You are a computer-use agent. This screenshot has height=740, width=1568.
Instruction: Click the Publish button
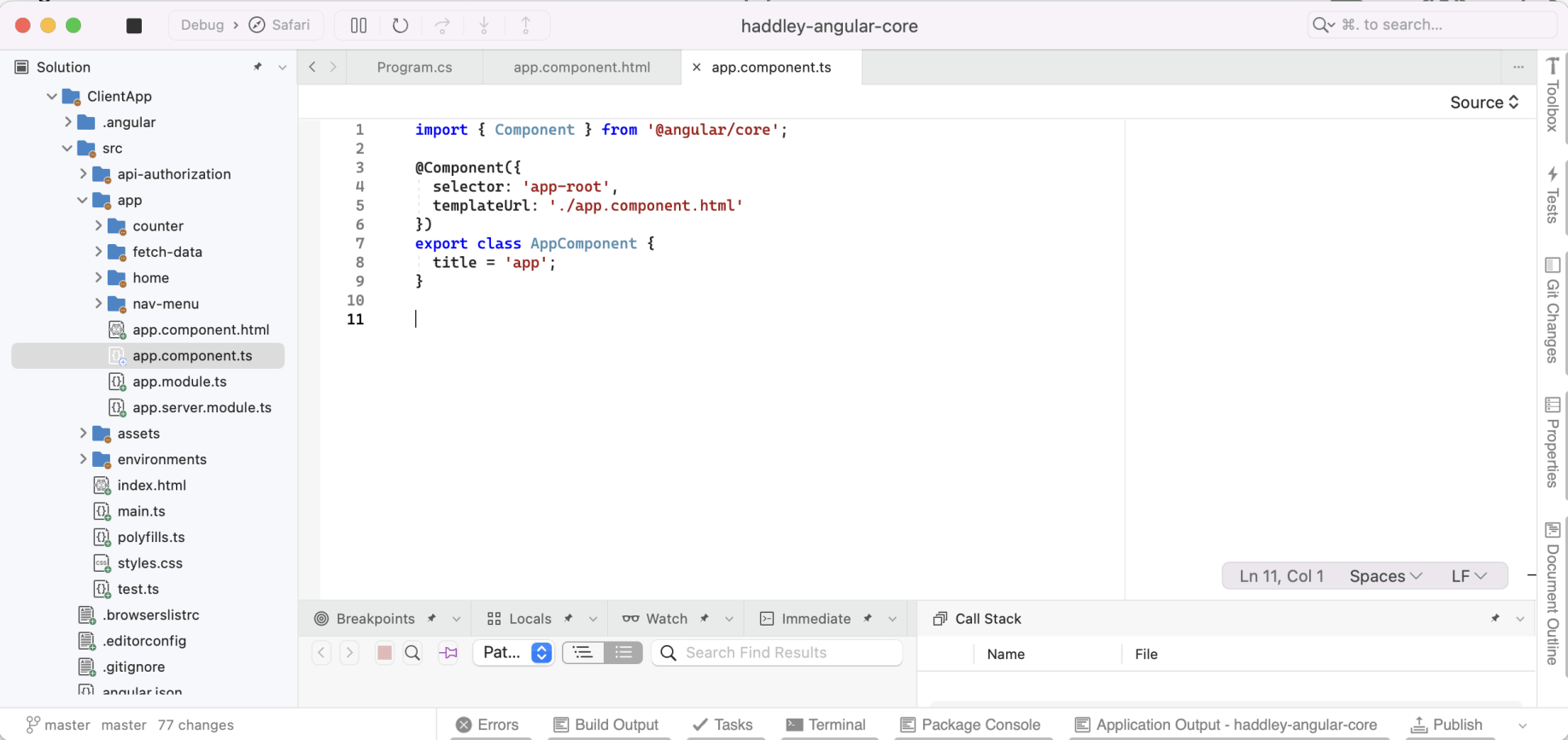[1447, 725]
